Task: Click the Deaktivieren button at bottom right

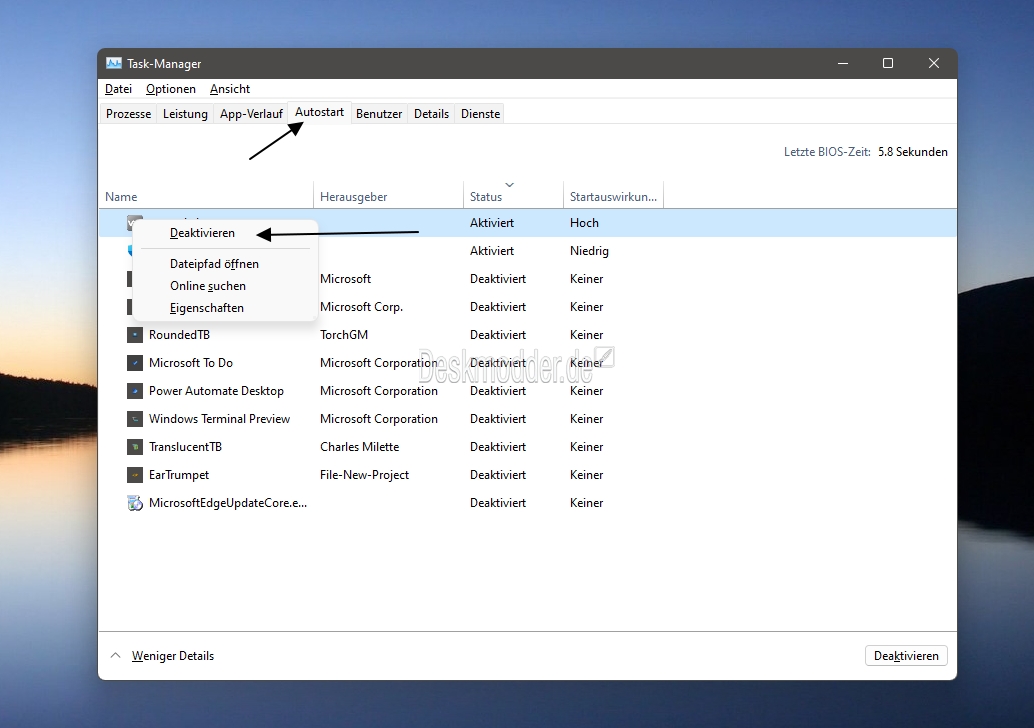Action: click(x=906, y=655)
